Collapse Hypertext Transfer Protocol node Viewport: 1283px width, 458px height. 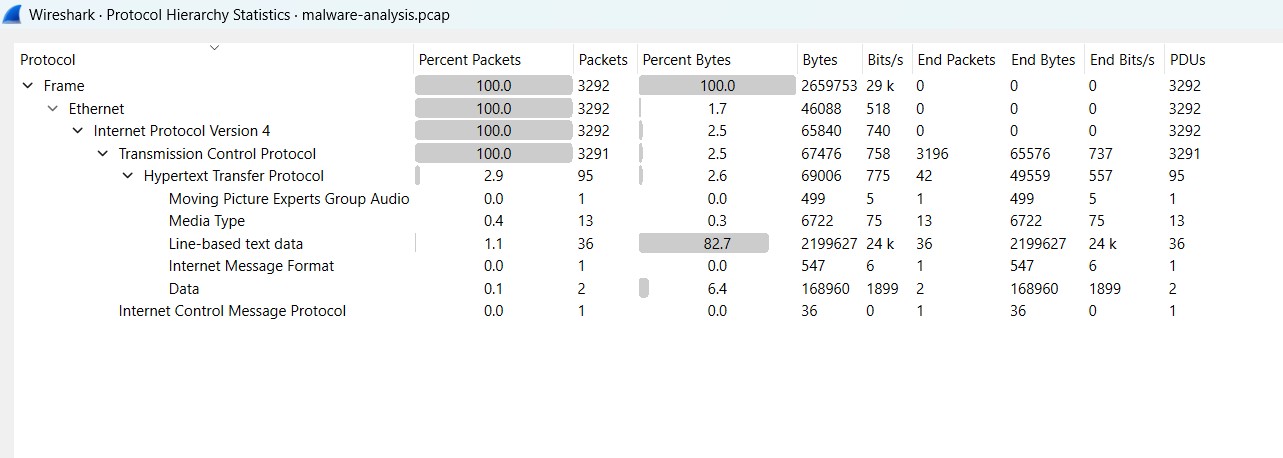click(x=127, y=176)
